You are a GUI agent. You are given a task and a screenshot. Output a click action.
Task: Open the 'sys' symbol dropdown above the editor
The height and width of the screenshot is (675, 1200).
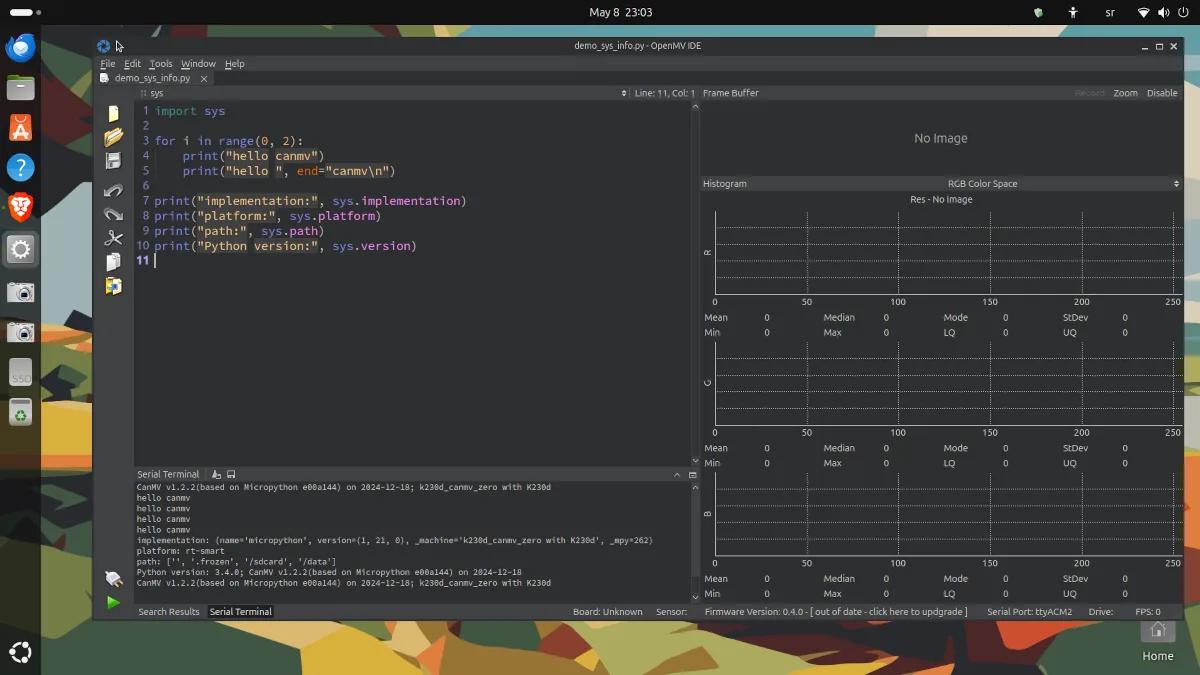point(384,93)
